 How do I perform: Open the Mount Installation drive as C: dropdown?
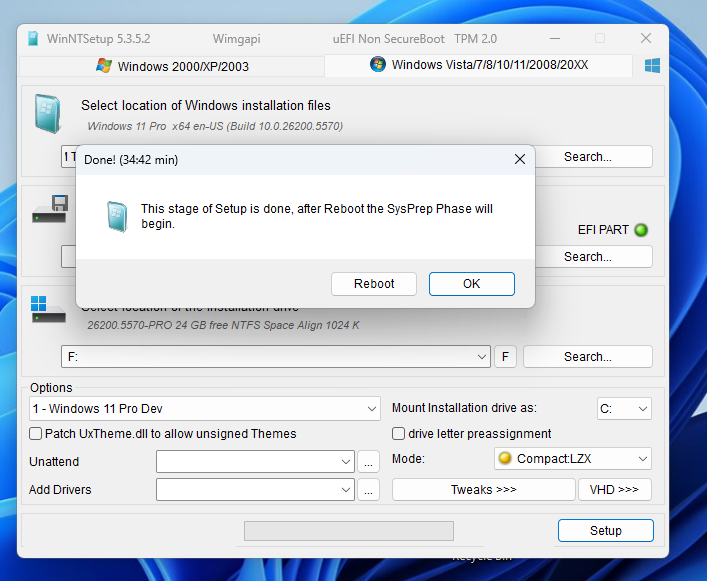[624, 409]
